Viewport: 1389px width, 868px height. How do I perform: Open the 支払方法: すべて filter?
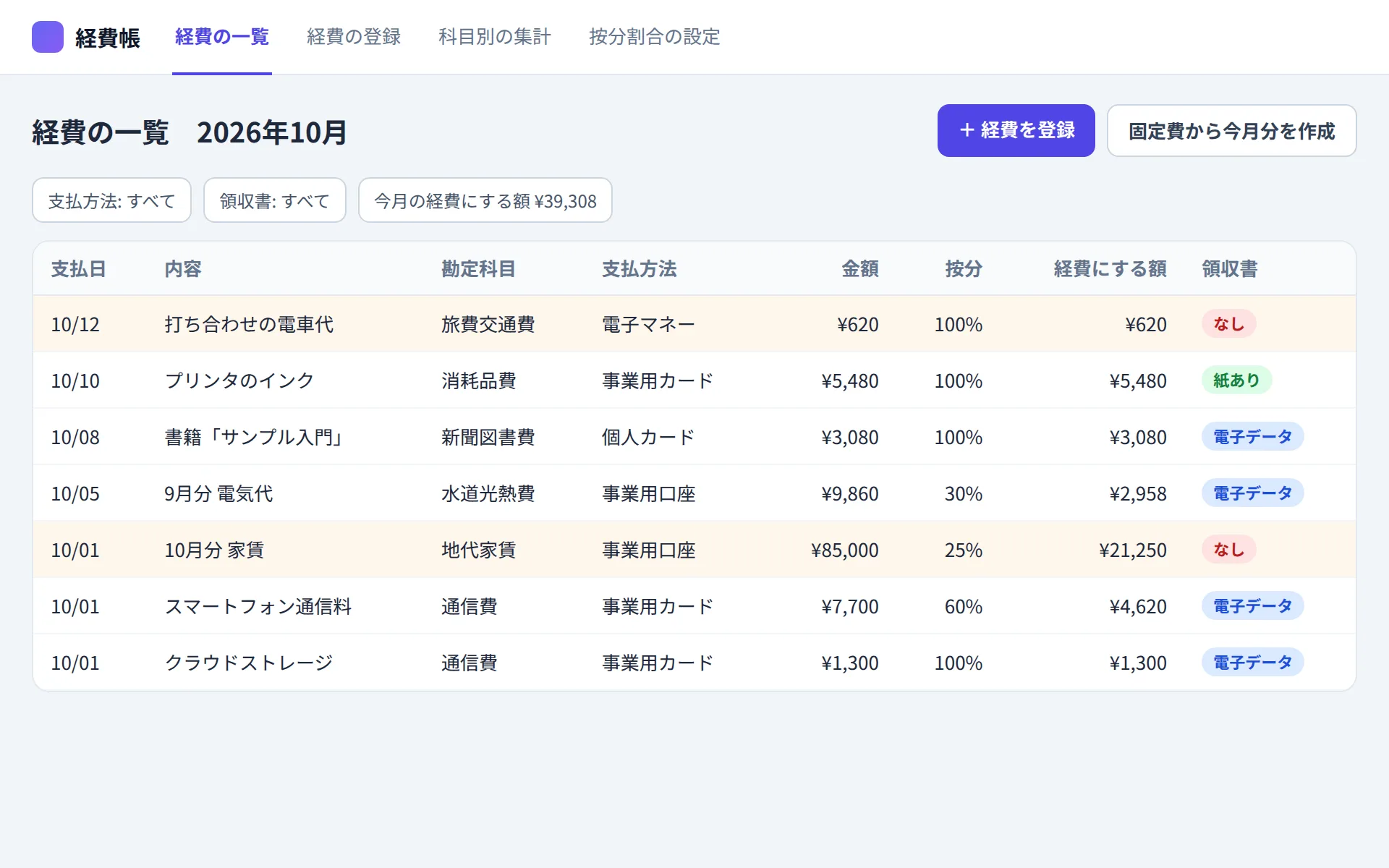coord(112,200)
